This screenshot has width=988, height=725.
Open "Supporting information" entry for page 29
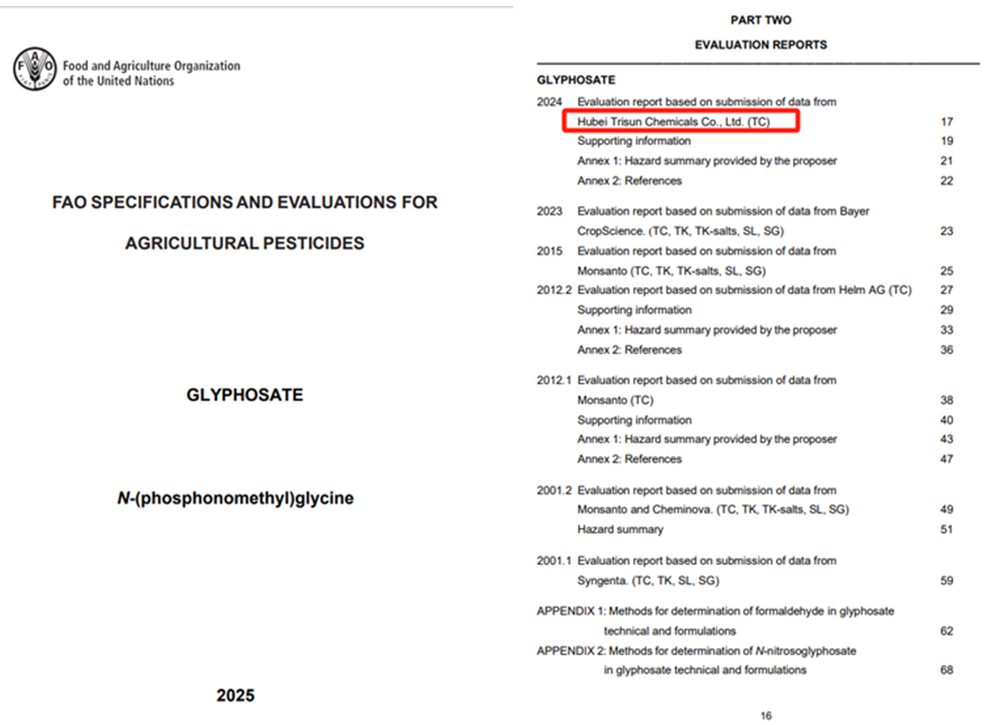coord(635,310)
